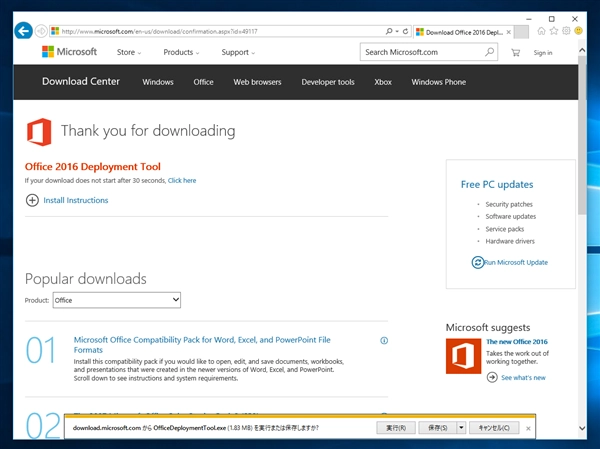Click the browser address bar URL

pos(218,31)
